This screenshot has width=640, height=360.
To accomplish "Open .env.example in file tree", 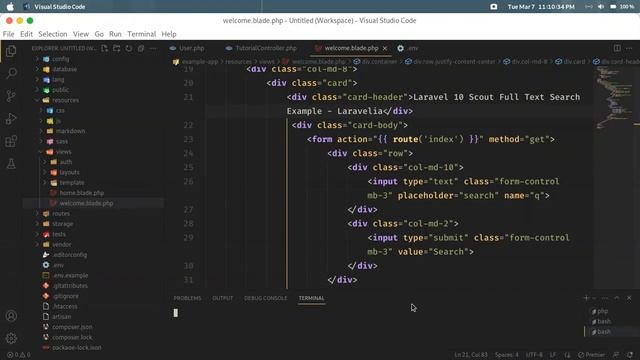I will (70, 276).
